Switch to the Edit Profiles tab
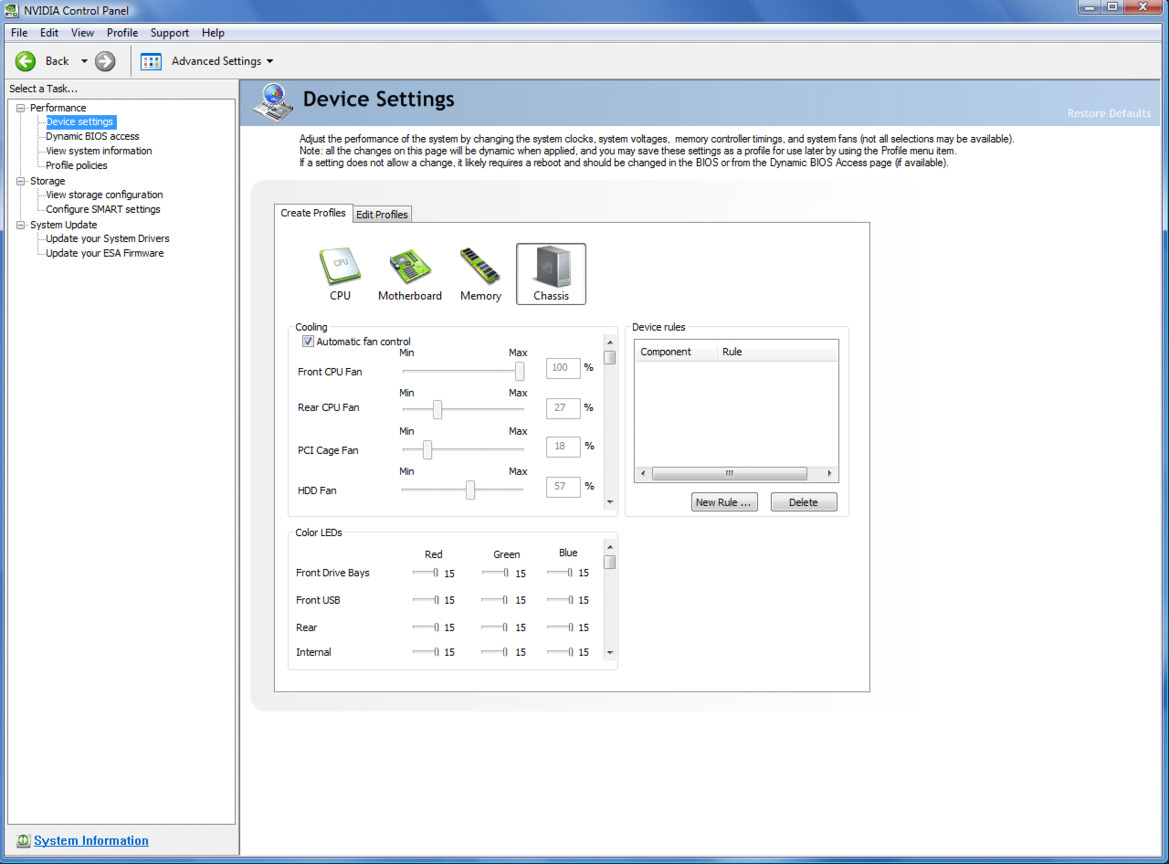 (x=382, y=215)
